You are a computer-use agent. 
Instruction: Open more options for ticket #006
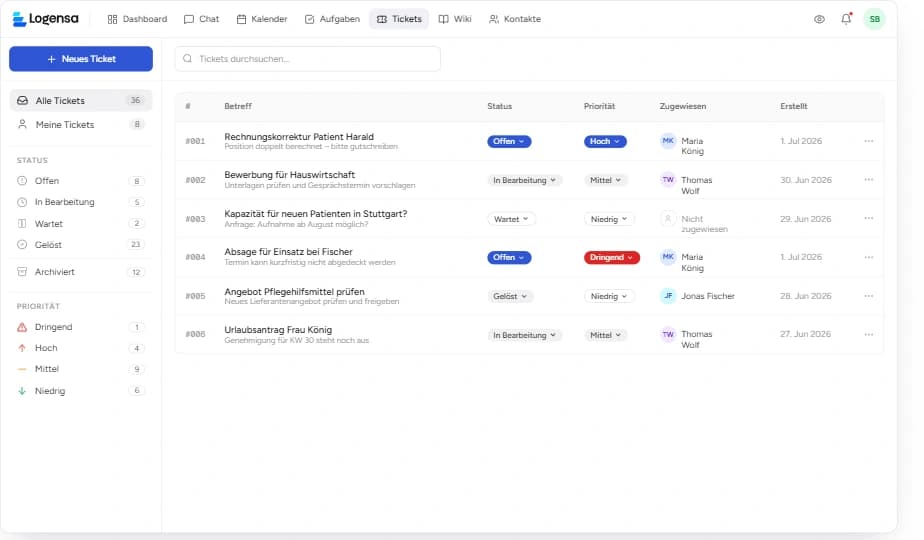point(869,334)
